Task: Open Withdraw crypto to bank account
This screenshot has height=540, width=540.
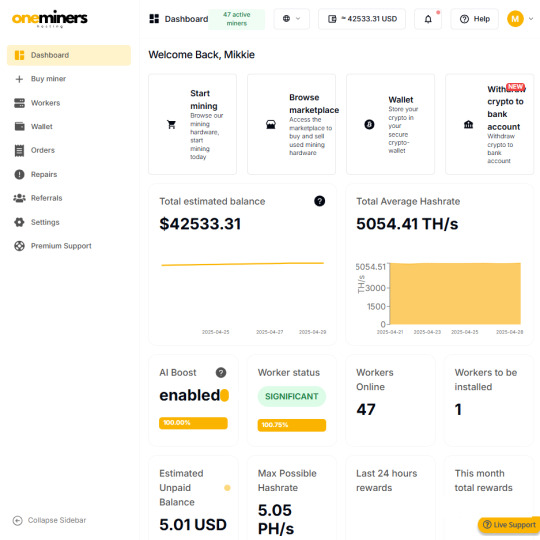Action: [x=489, y=124]
